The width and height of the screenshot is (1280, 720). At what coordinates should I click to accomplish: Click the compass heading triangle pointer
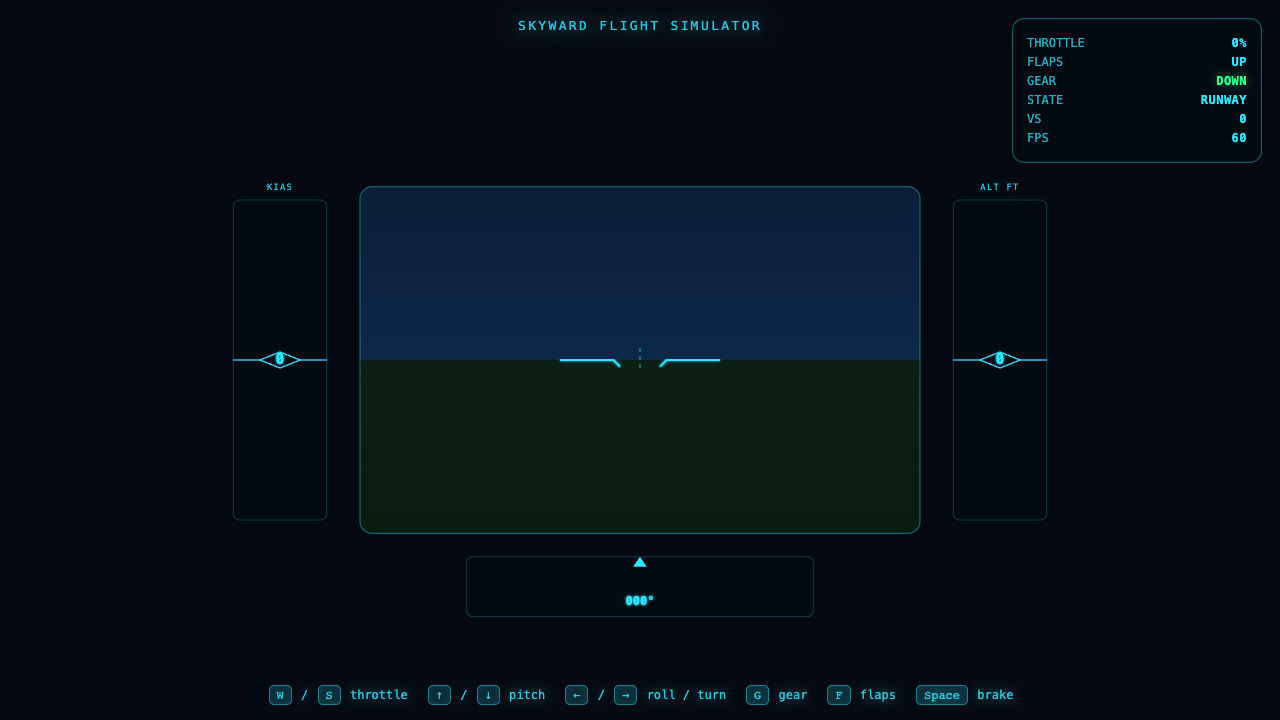click(640, 562)
